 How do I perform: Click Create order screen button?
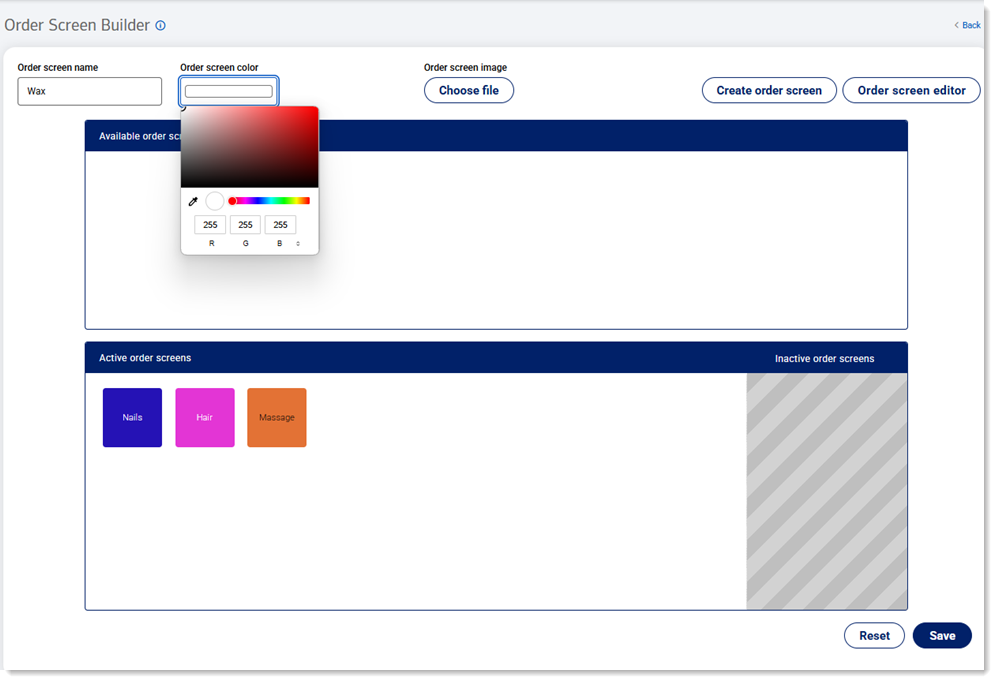768,90
